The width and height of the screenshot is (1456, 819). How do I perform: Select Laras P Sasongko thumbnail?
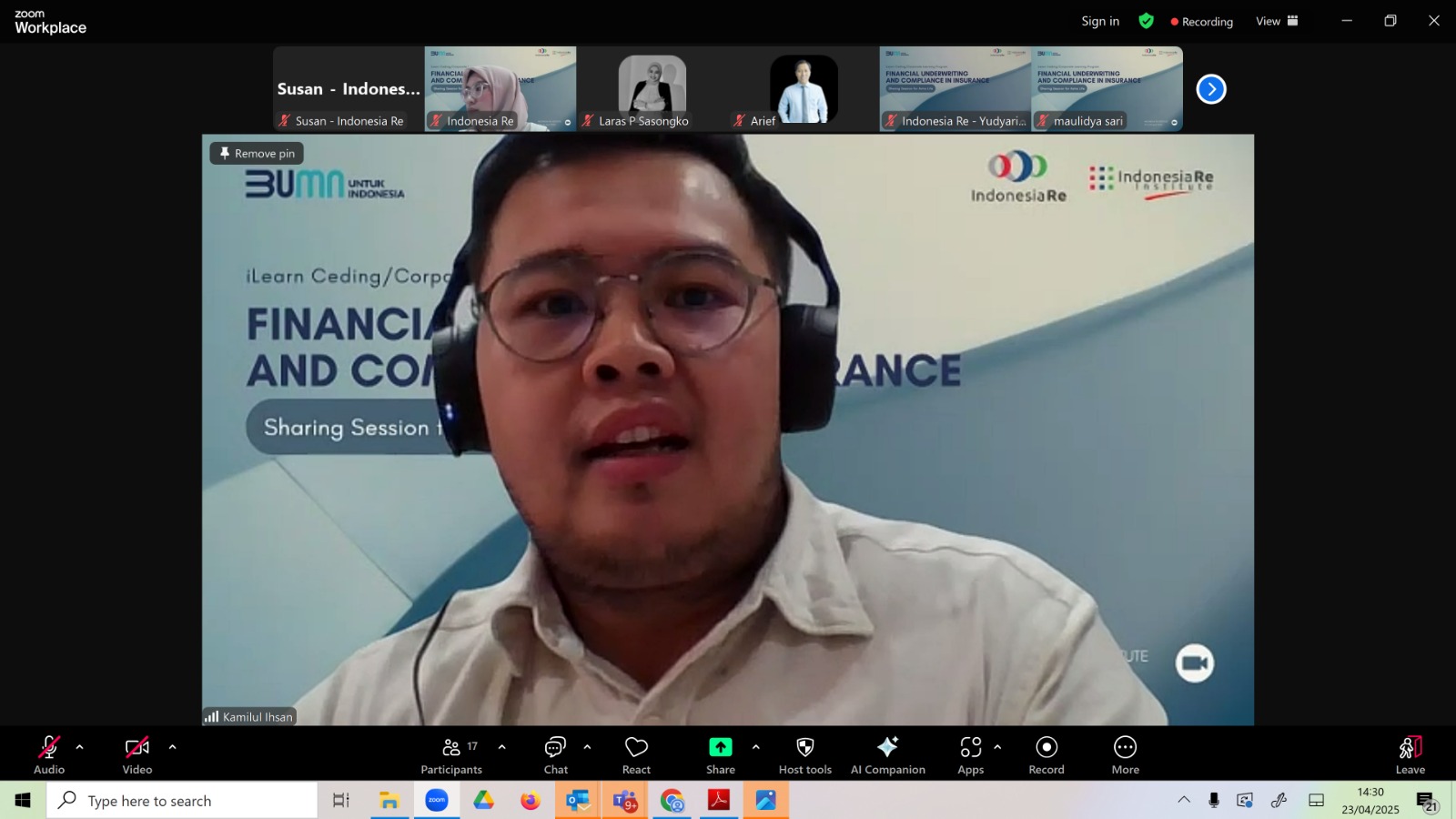click(652, 89)
